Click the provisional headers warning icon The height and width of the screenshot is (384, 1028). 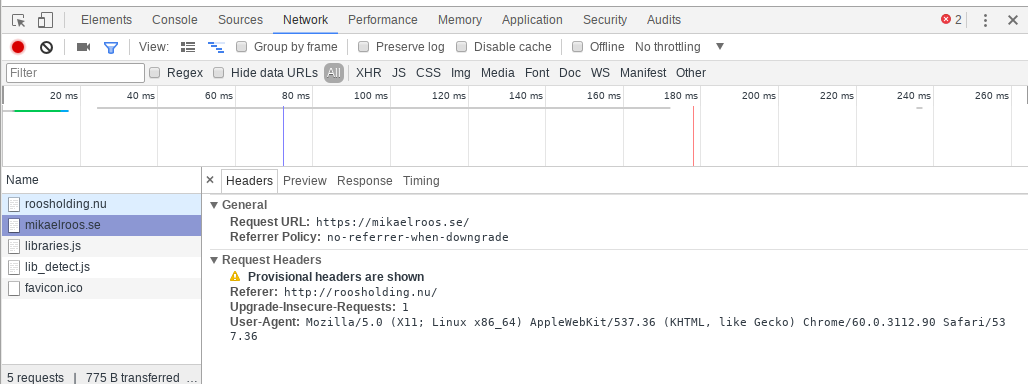[x=235, y=277]
